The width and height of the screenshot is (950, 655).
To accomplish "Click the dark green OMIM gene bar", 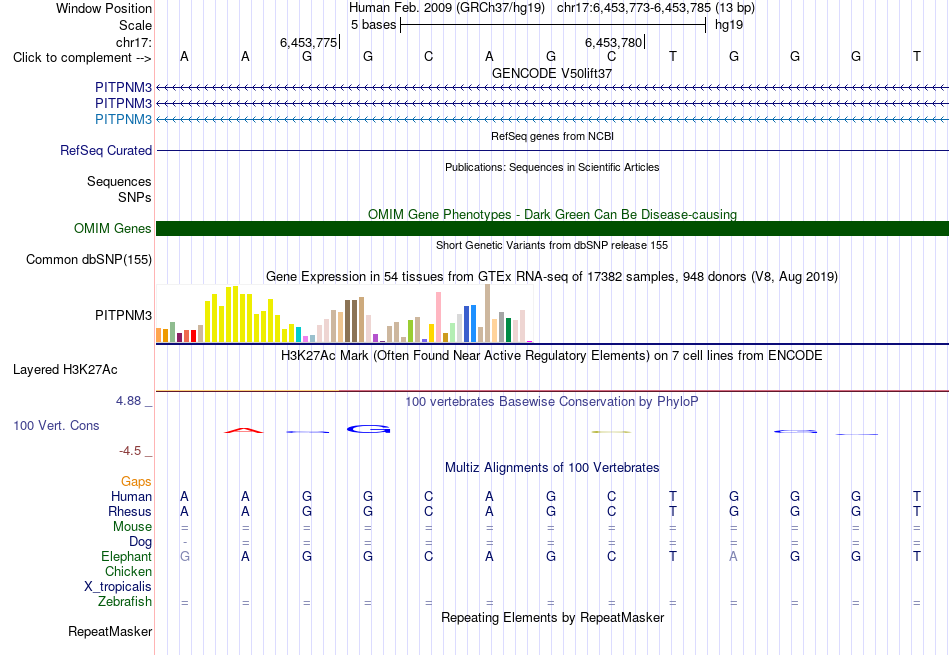I will [x=552, y=228].
